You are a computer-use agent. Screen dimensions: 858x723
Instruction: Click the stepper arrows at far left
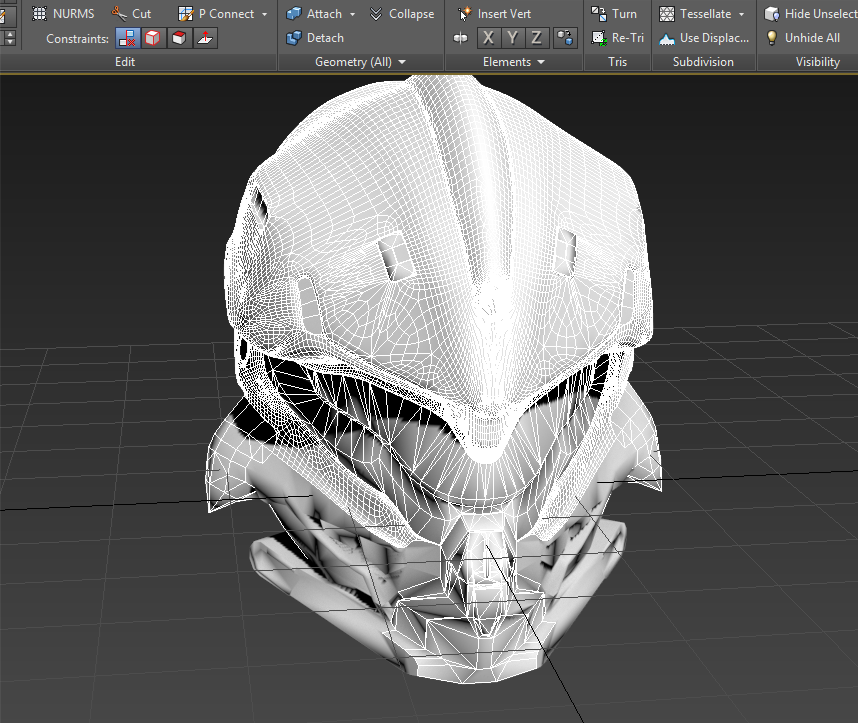pos(9,38)
